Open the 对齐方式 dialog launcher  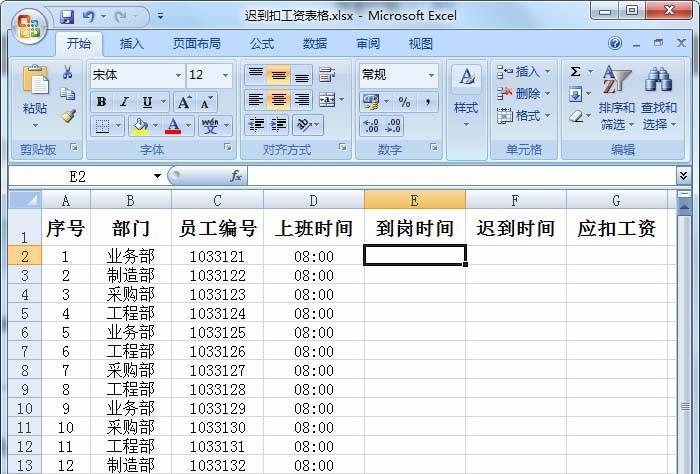342,147
